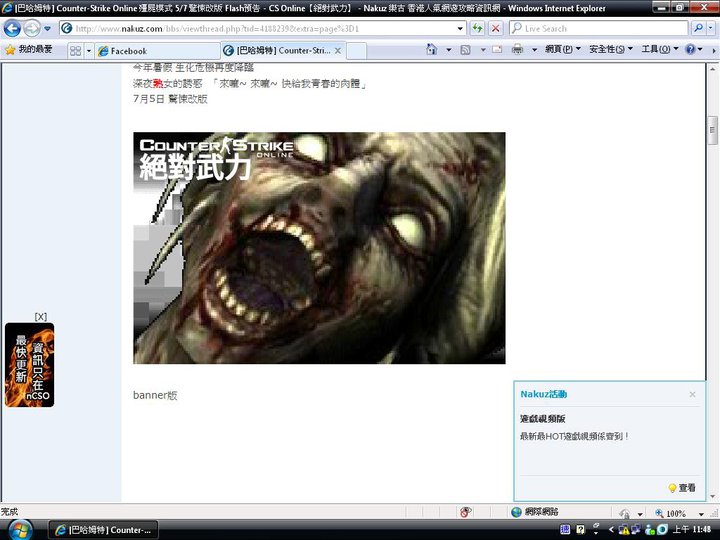720x540 pixels.
Task: Click the protected mode status icon
Action: (x=624, y=513)
